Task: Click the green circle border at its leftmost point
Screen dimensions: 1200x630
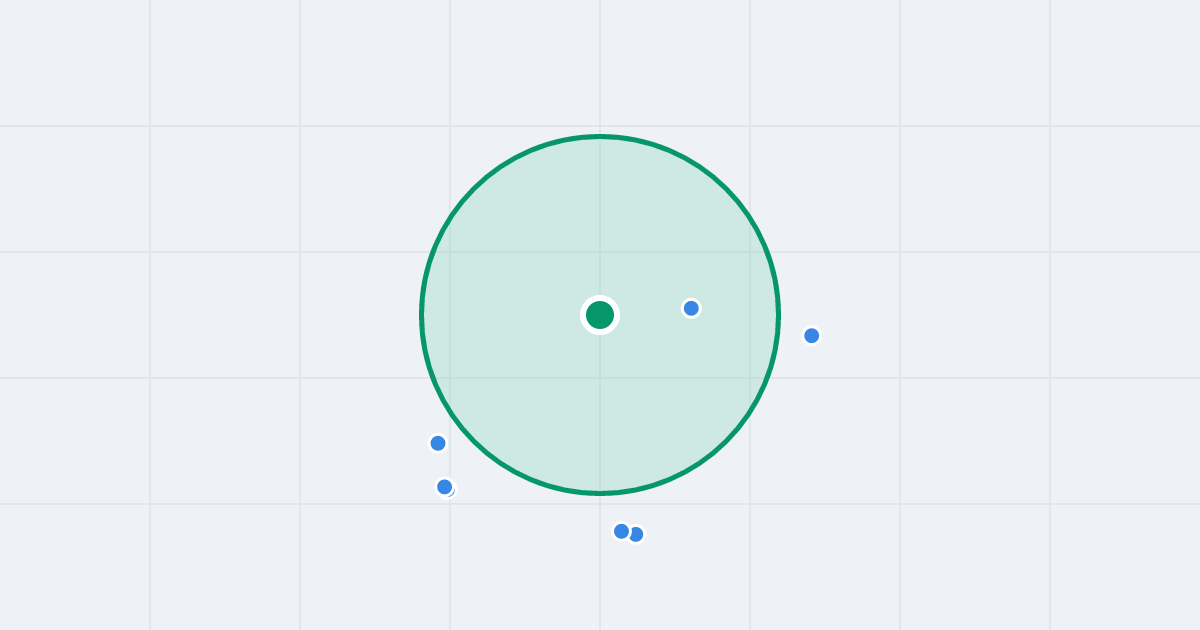Action: click(422, 315)
